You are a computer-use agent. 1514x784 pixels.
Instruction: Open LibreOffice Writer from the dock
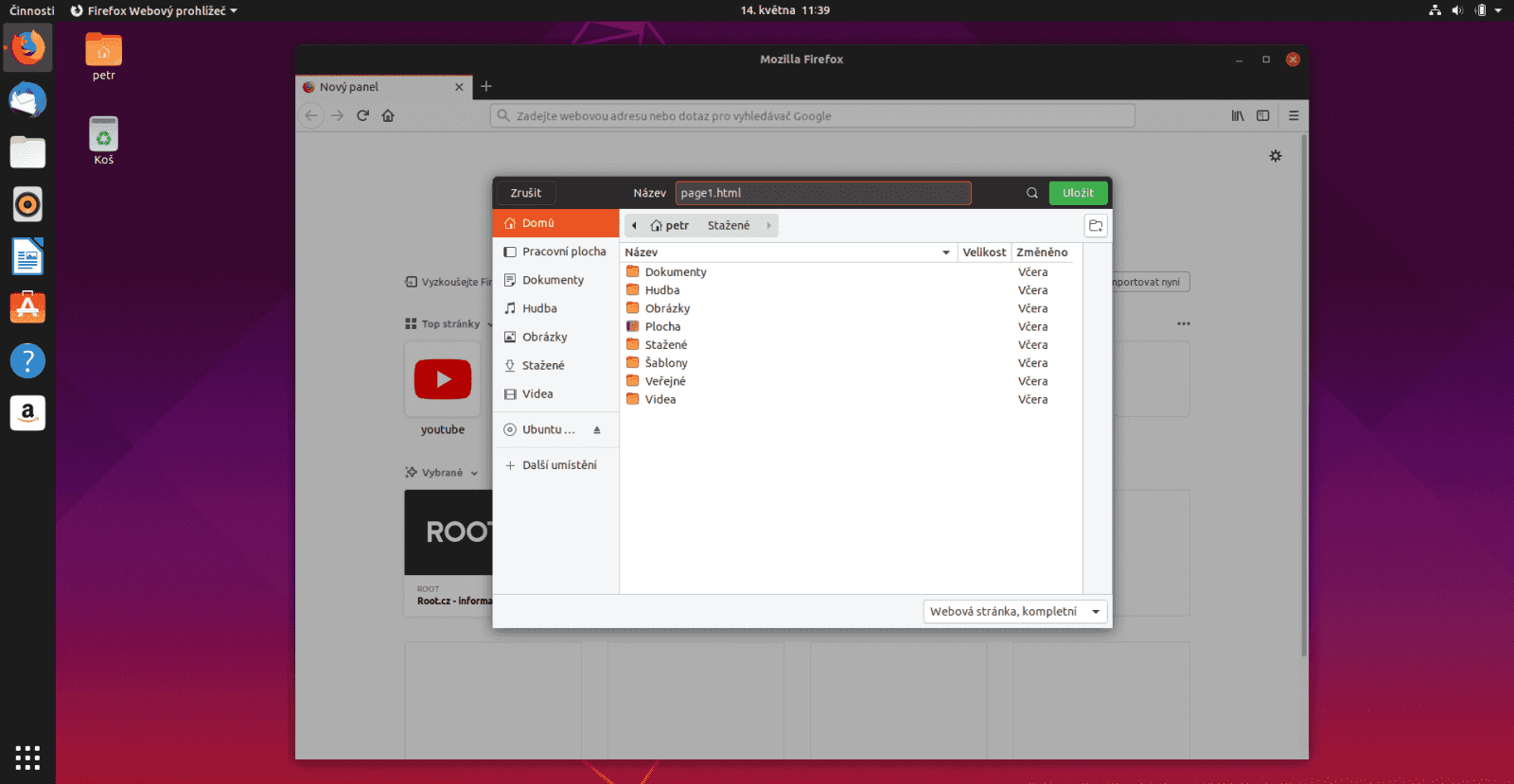pos(27,256)
